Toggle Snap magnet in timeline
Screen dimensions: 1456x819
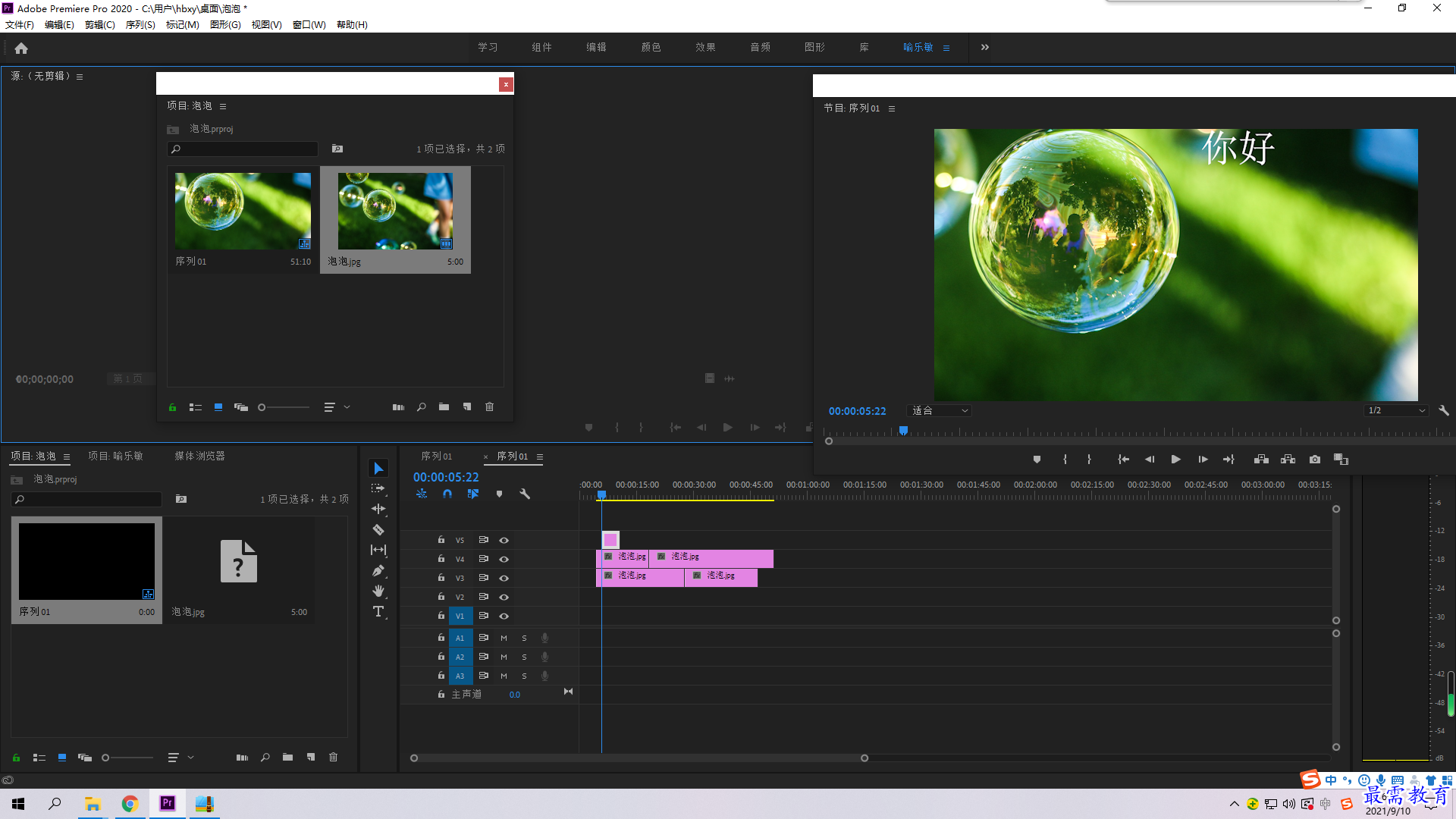[447, 494]
